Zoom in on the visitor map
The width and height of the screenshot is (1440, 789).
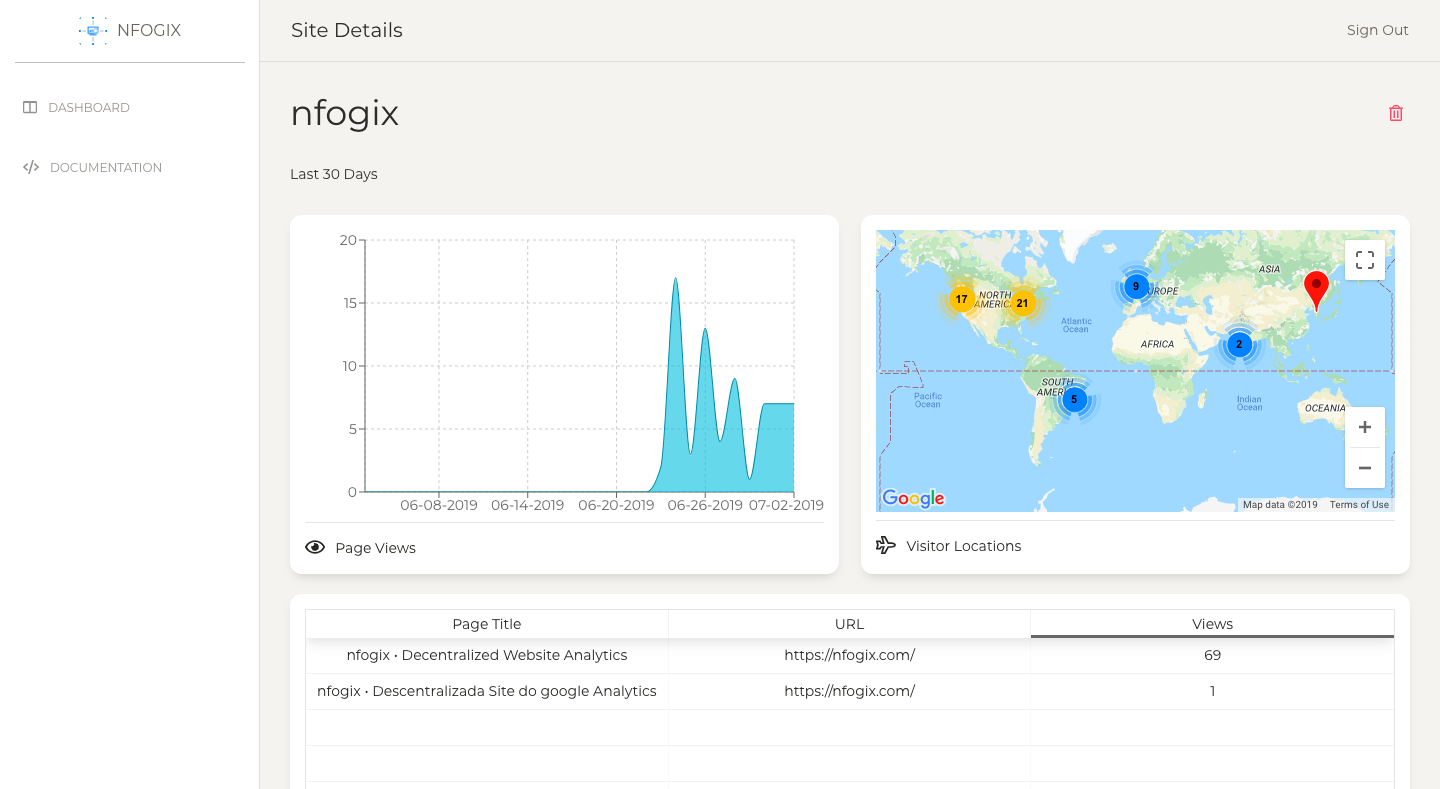tap(1365, 427)
